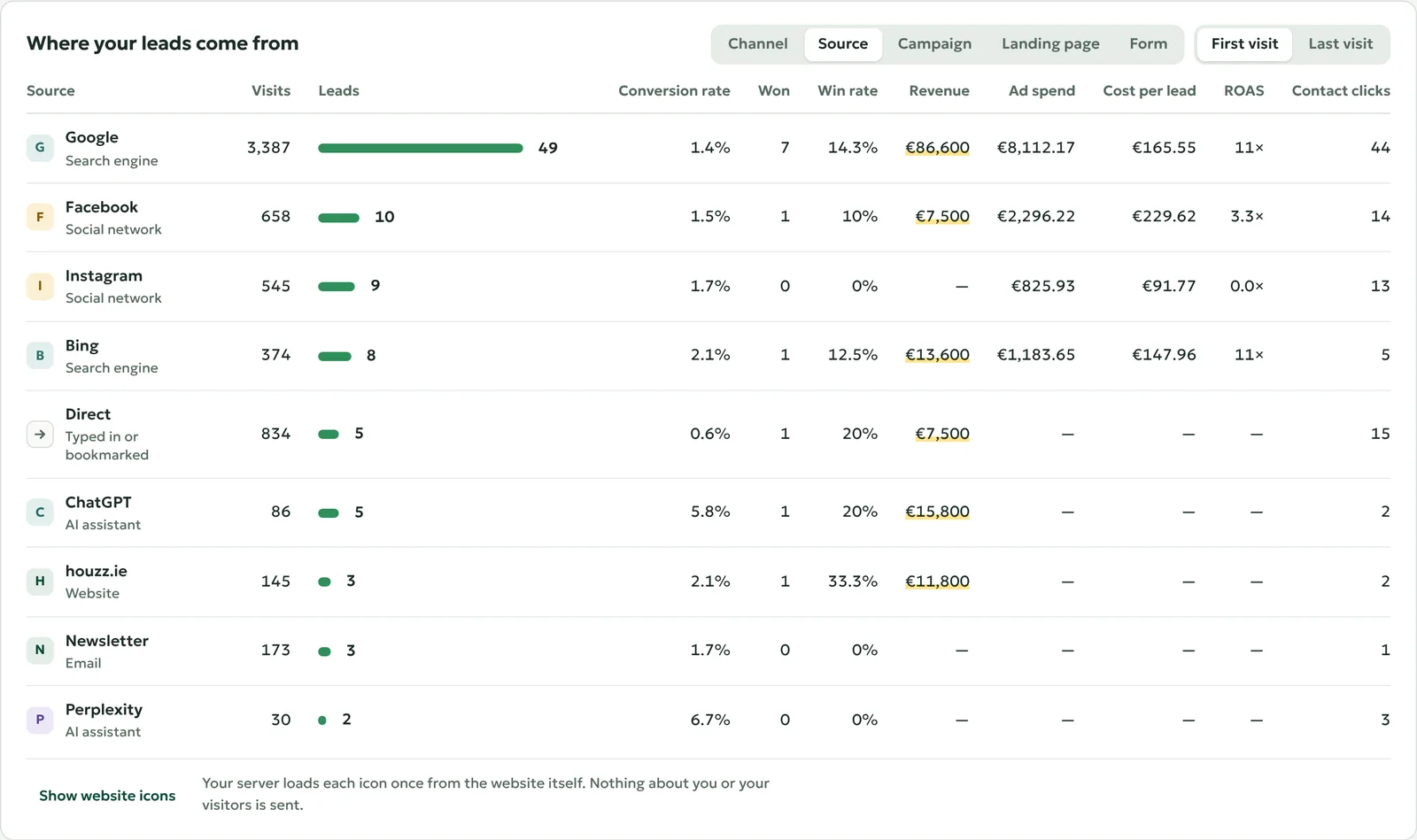This screenshot has width=1417, height=840.
Task: Click Perplexity conversion rate 6.7%
Action: [710, 720]
